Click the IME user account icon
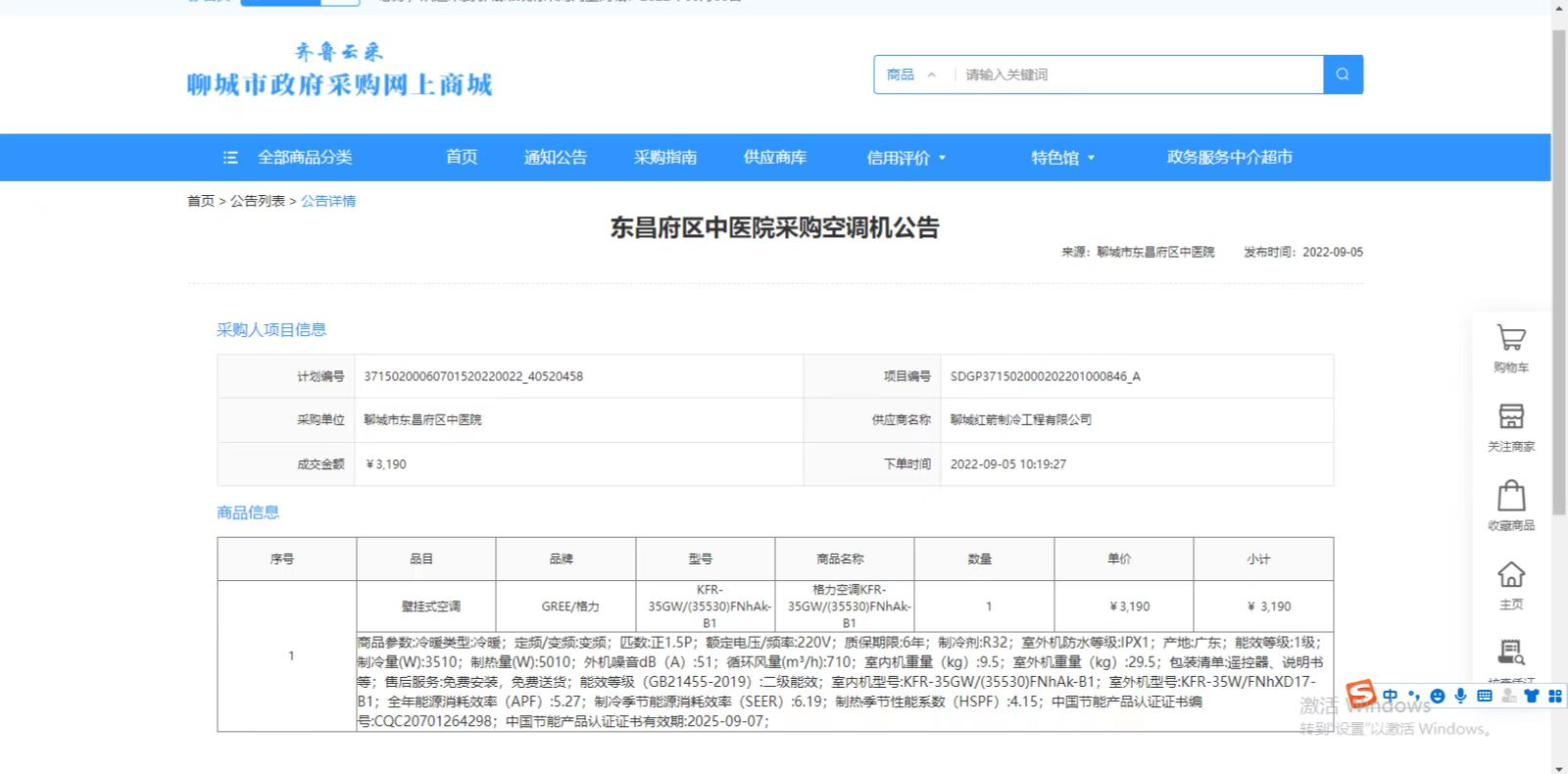 (1508, 696)
